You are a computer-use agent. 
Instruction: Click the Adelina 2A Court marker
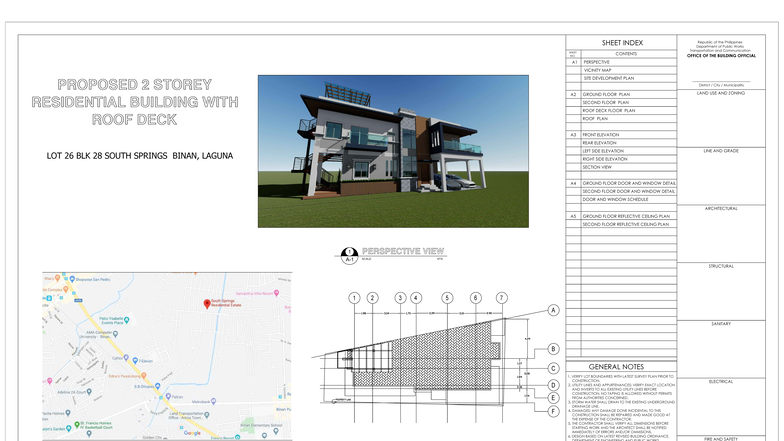point(89,392)
